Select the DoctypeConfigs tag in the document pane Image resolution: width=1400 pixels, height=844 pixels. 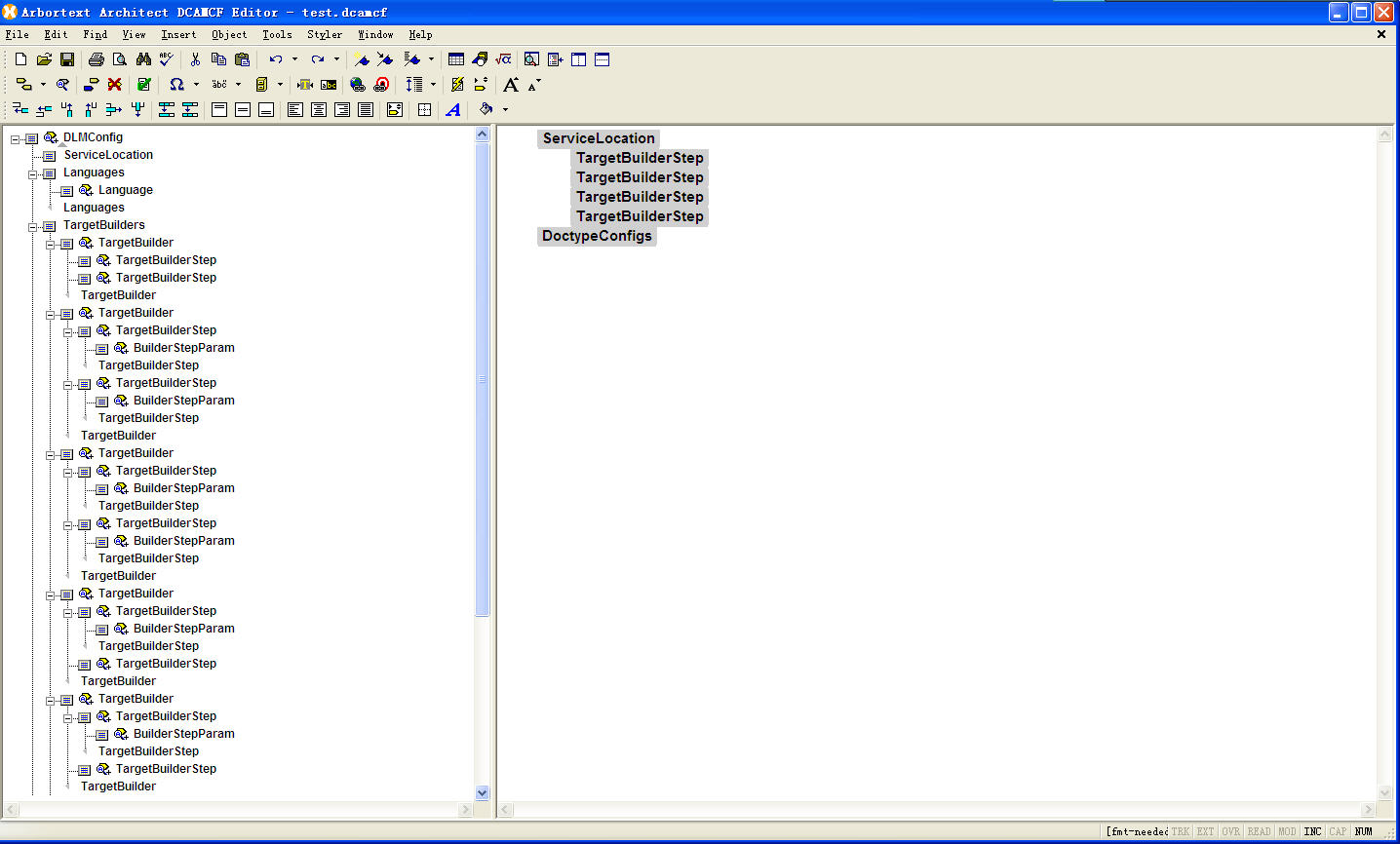pos(597,236)
